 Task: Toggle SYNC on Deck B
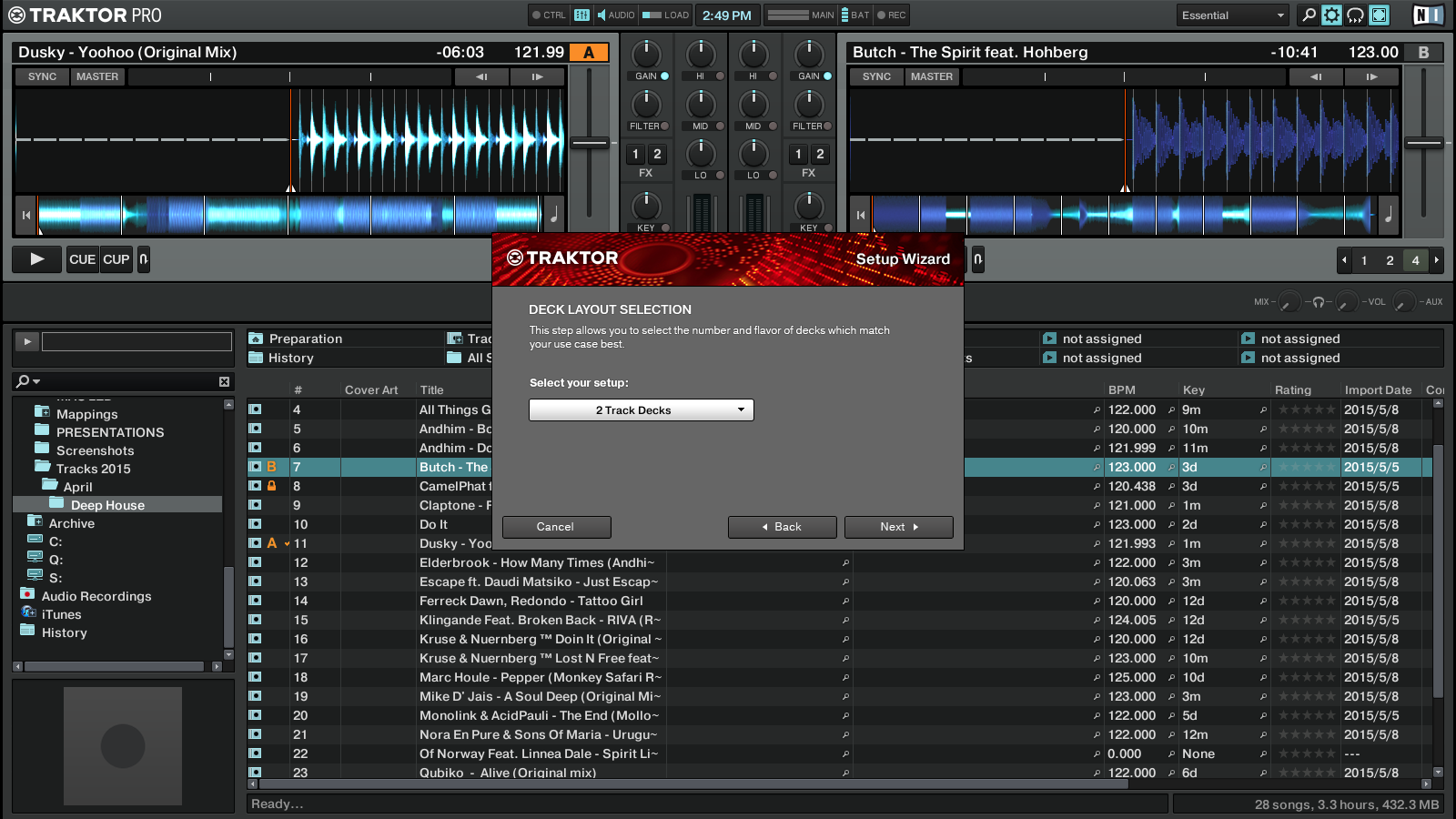[x=877, y=76]
